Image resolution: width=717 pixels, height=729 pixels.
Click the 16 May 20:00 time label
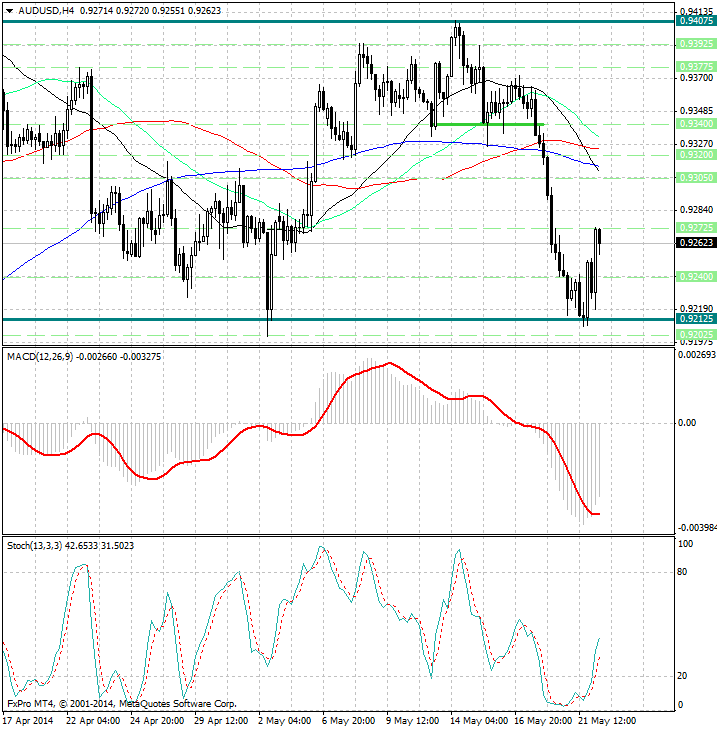543,721
